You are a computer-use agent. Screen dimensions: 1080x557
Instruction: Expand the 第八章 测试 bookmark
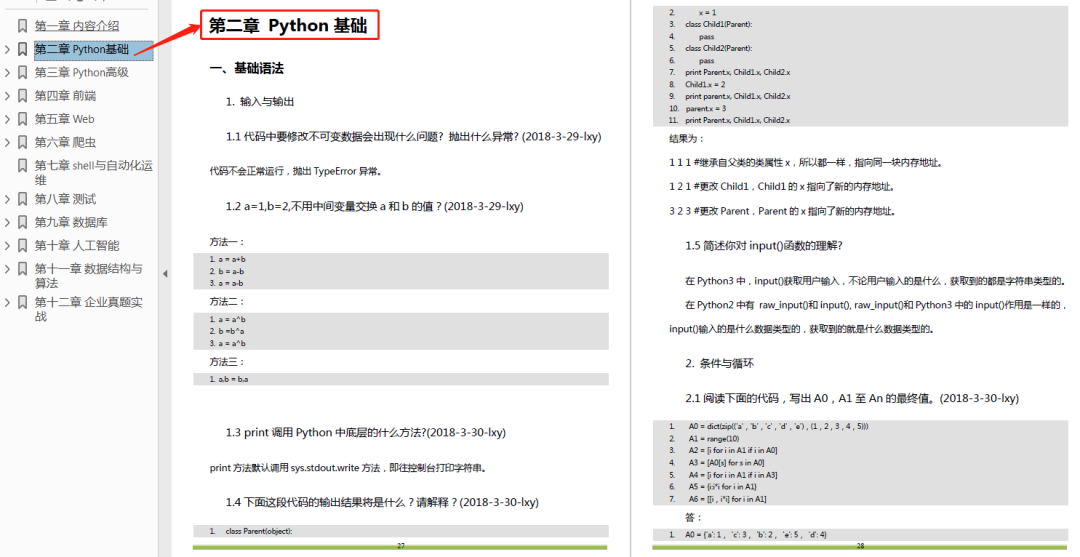coord(7,199)
